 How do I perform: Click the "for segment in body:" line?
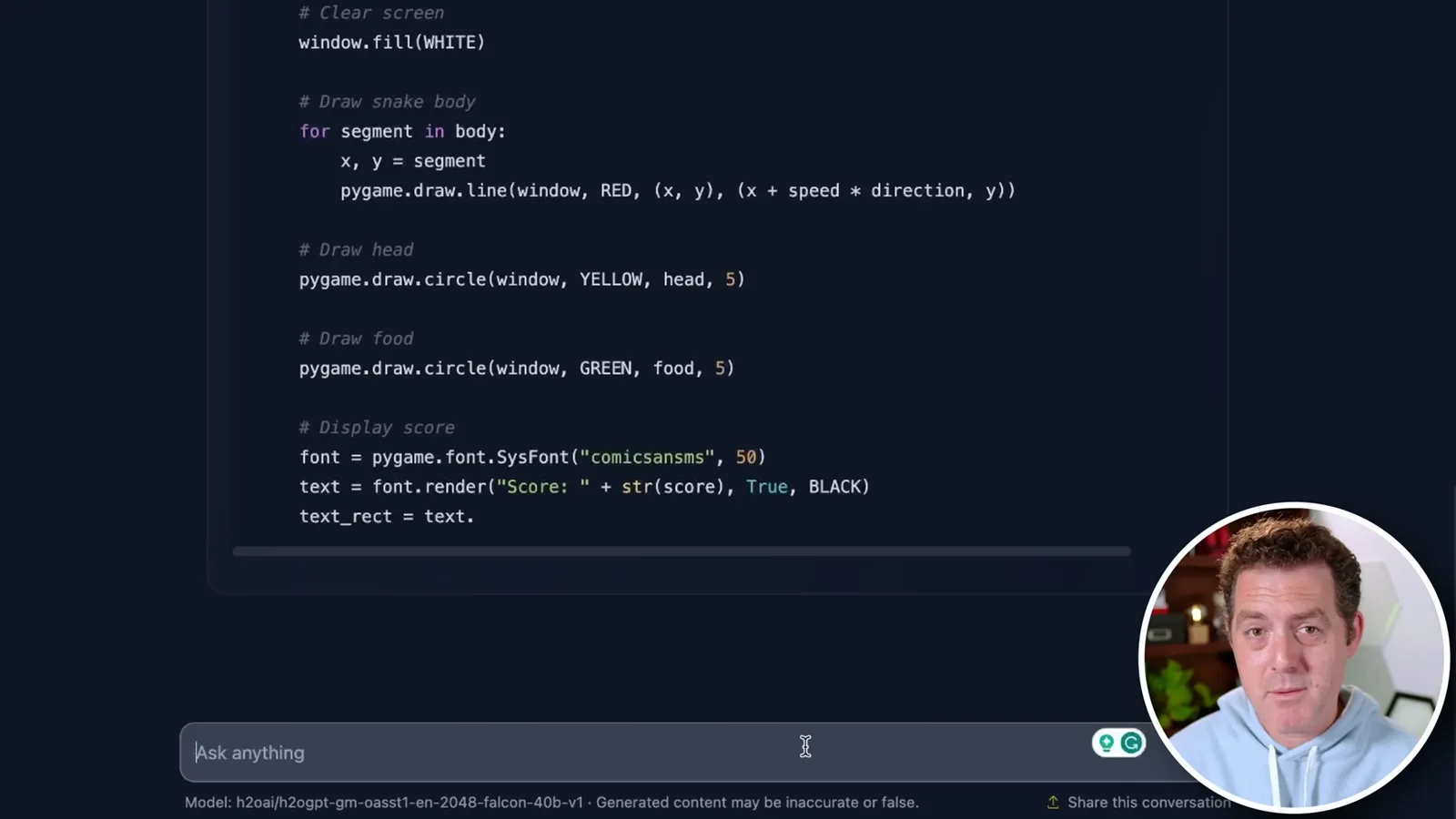coord(402,131)
